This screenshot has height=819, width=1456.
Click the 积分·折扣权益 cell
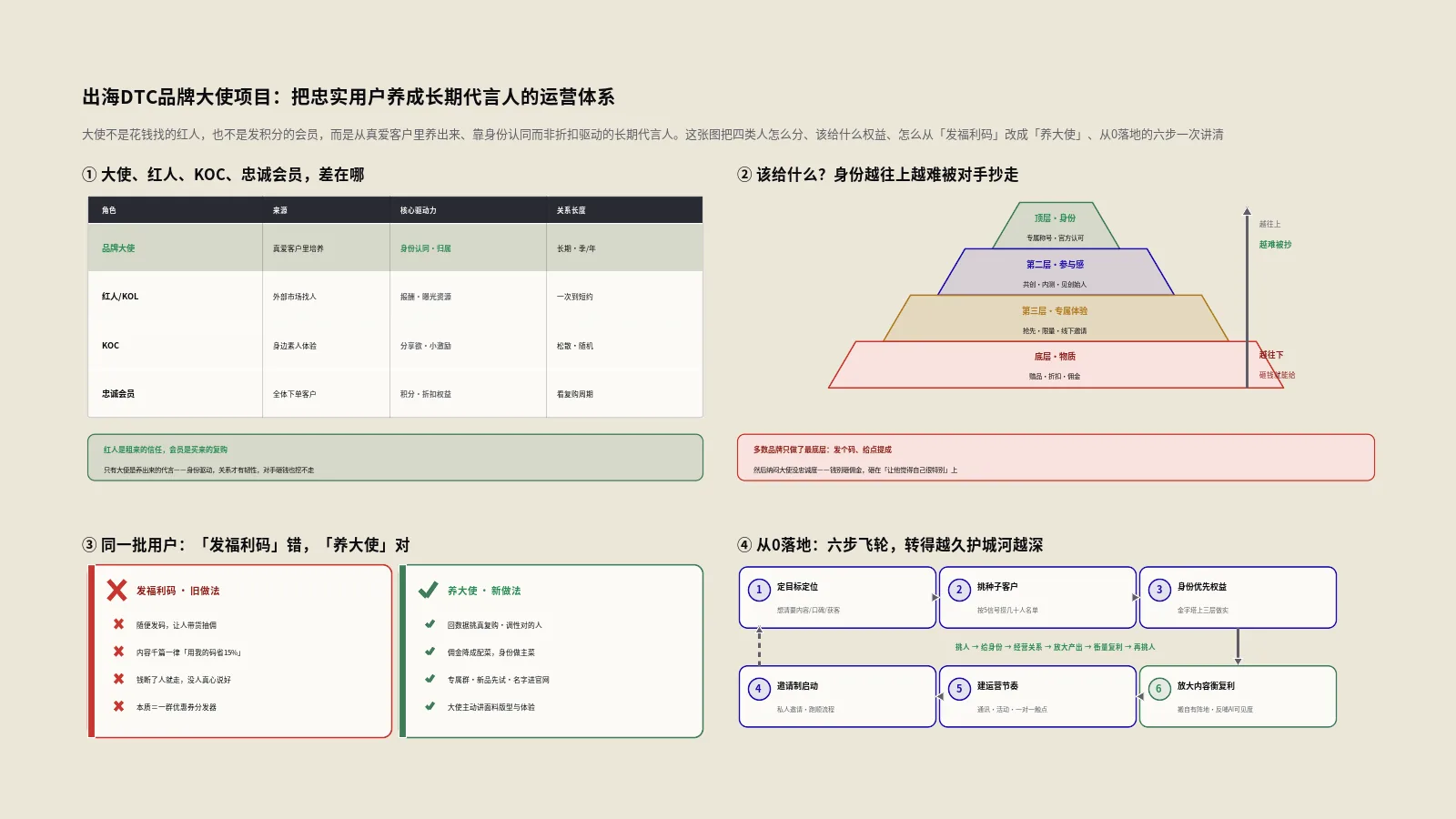point(469,393)
